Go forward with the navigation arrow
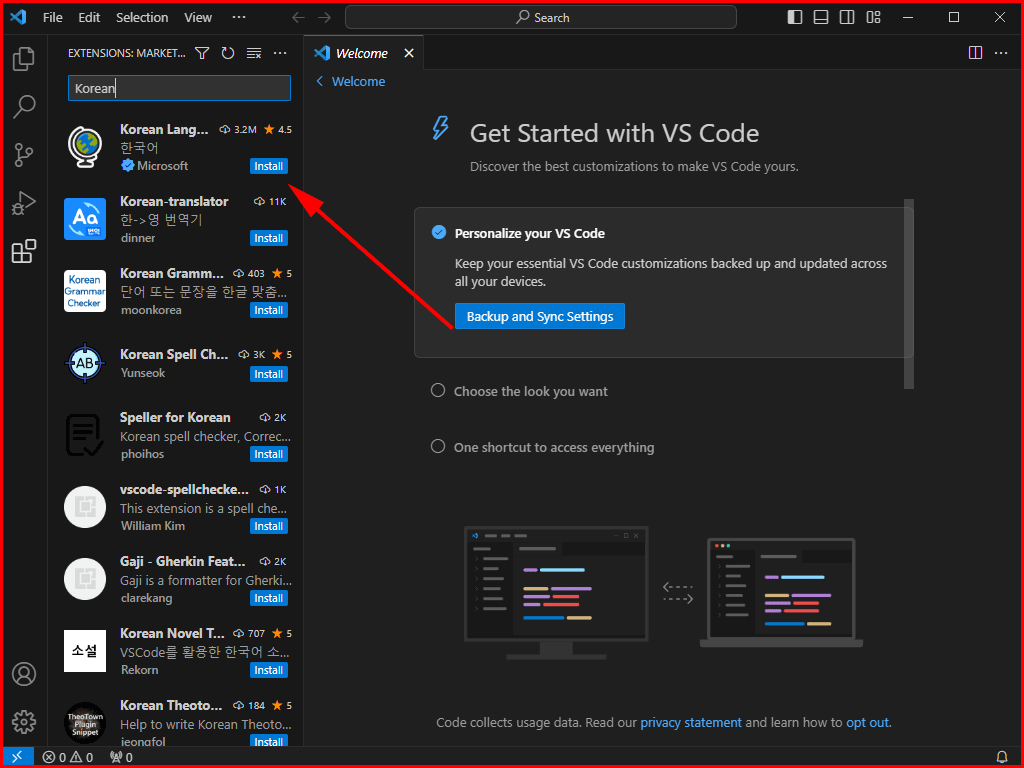Screen dimensions: 1024x768 [x=325, y=18]
